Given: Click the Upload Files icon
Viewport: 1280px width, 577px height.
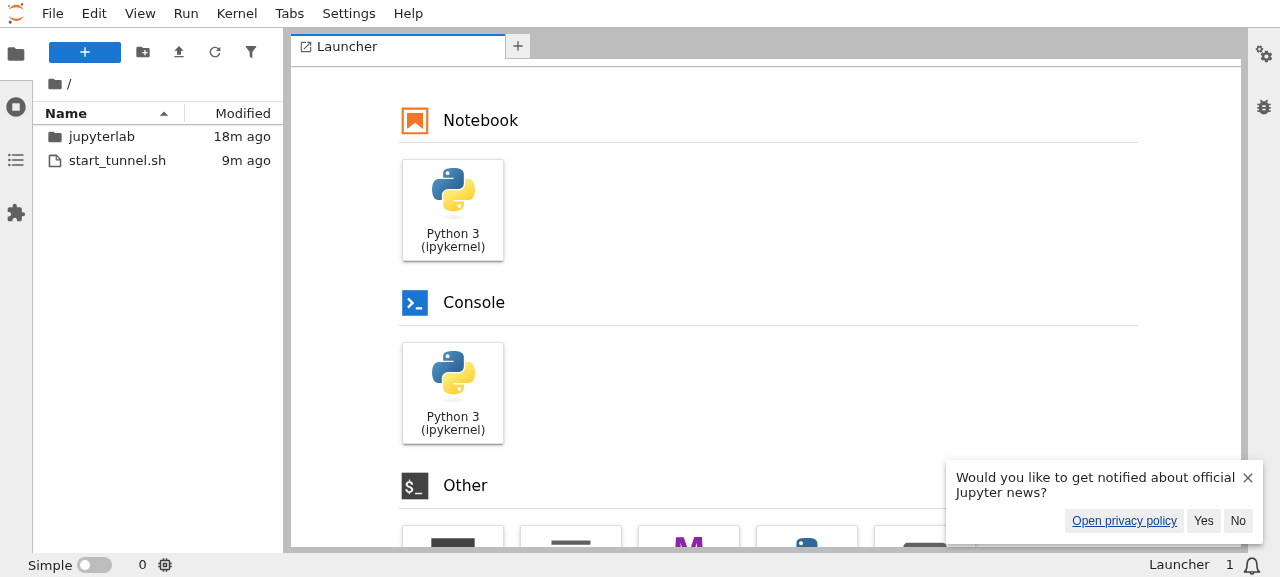Looking at the screenshot, I should (179, 52).
